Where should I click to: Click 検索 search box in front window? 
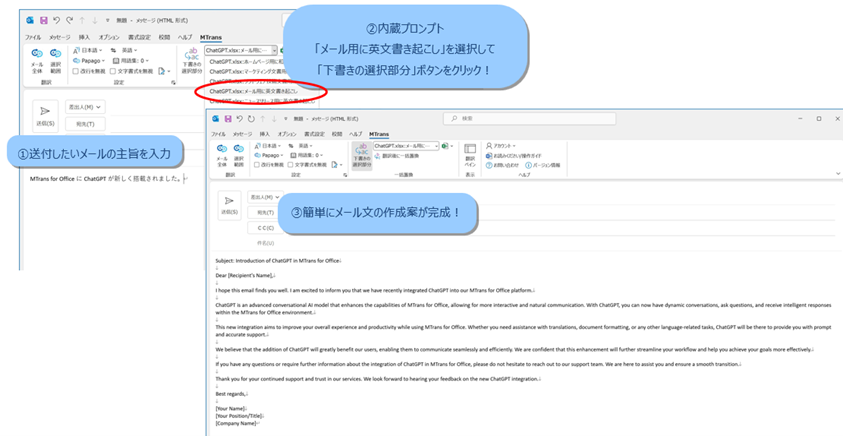pos(530,118)
